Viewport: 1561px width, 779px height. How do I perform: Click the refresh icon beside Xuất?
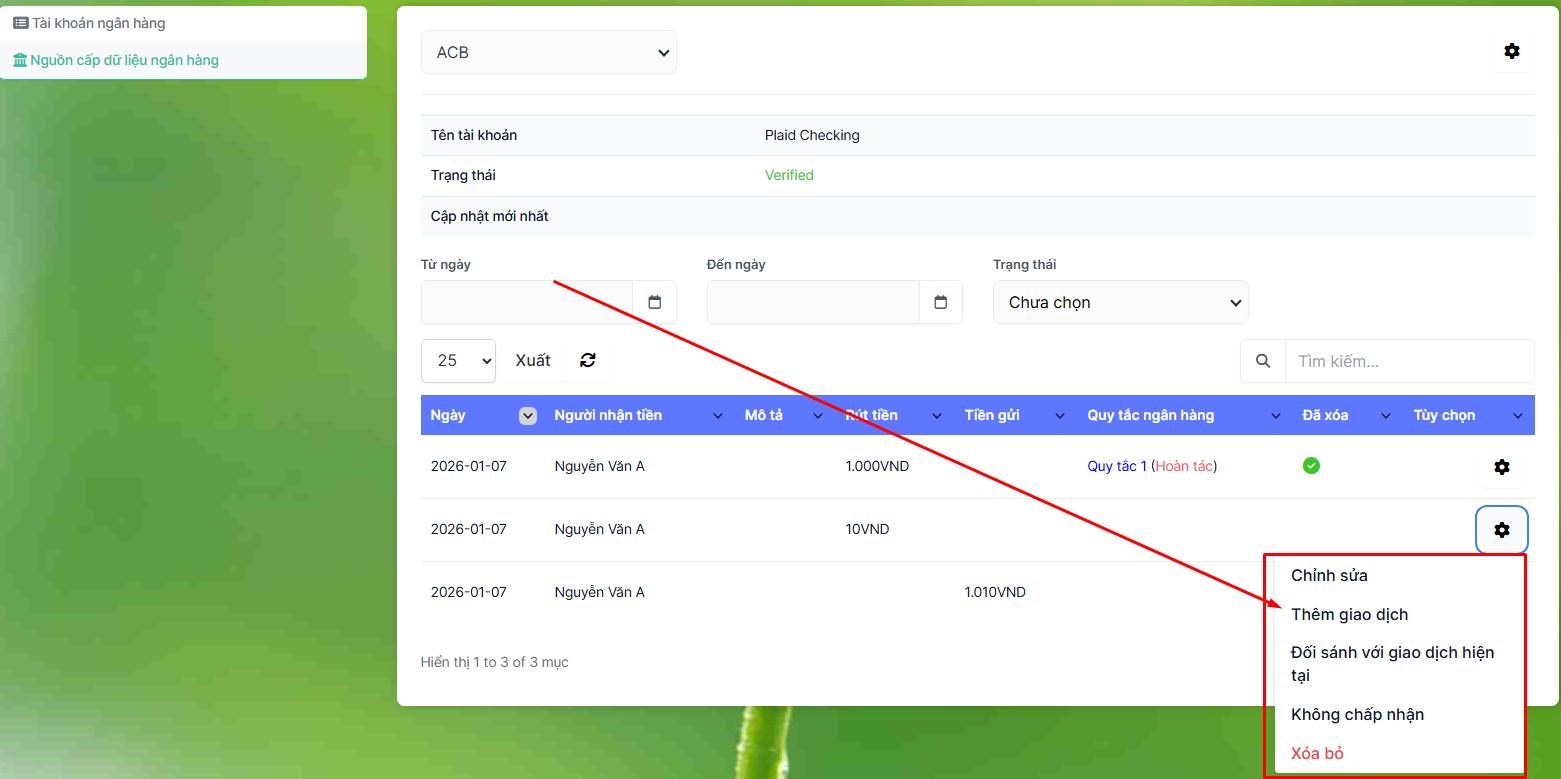pos(588,360)
